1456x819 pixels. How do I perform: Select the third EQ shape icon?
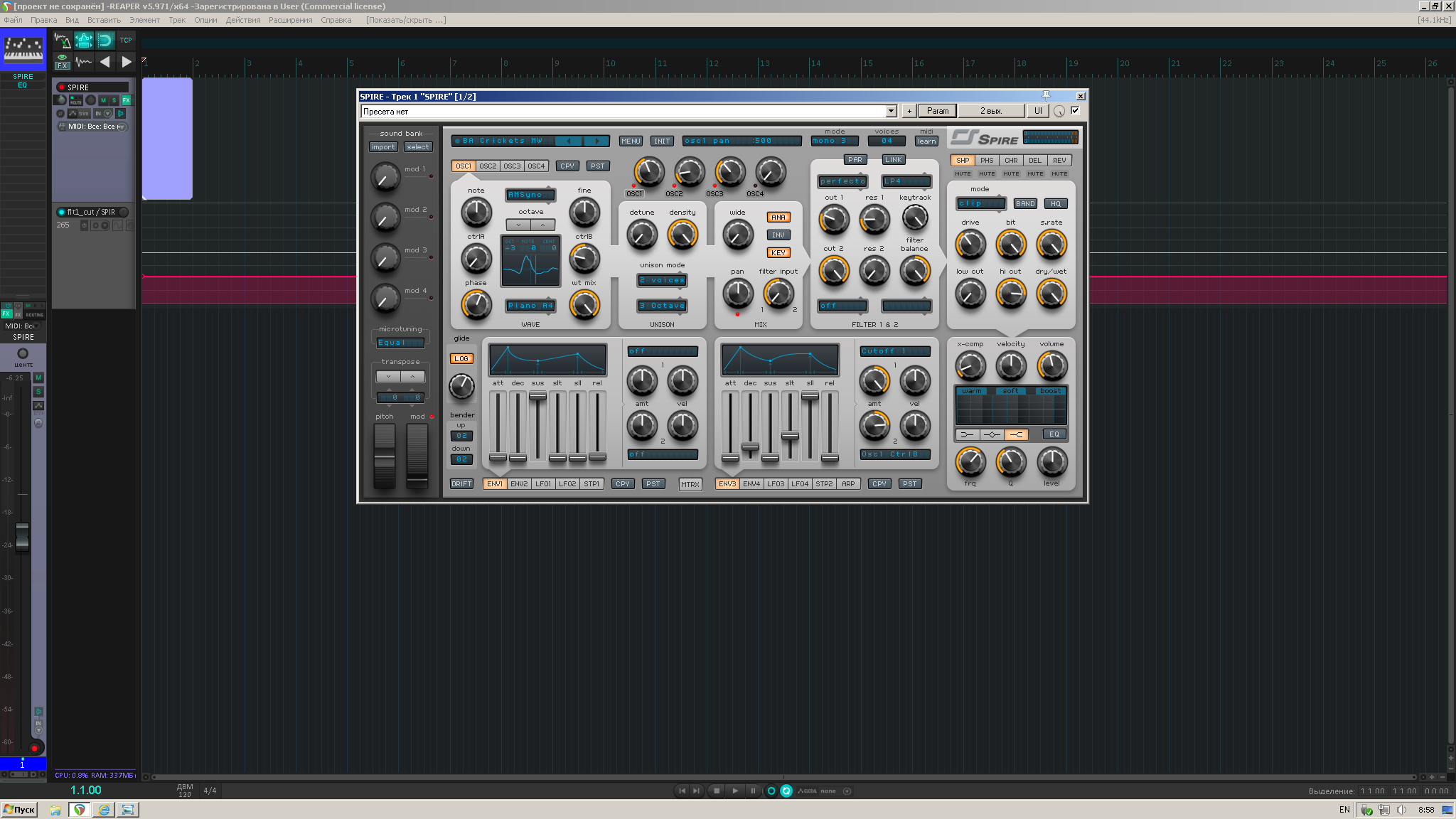pos(1017,434)
